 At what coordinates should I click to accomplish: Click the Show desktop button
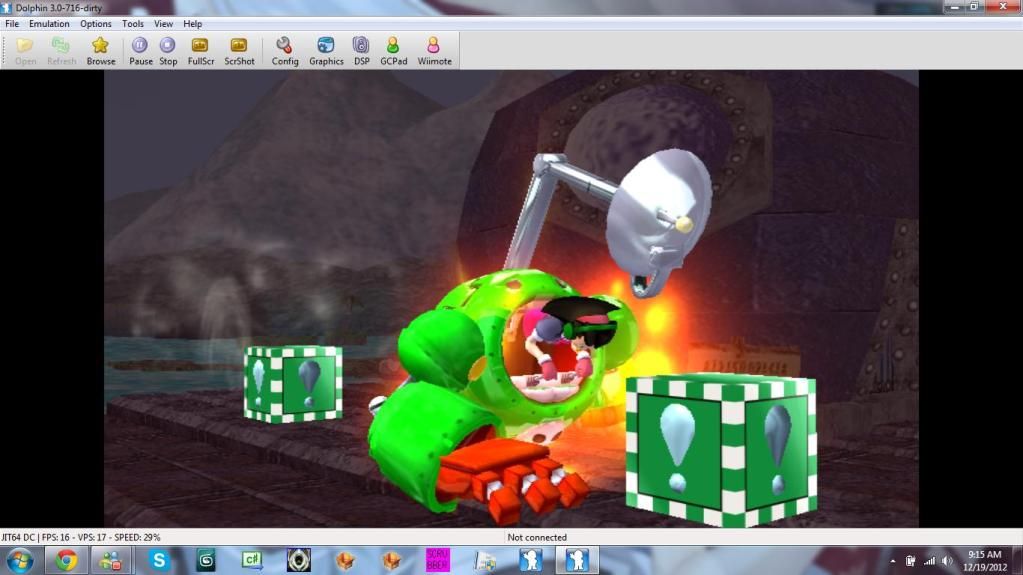(x=1017, y=561)
